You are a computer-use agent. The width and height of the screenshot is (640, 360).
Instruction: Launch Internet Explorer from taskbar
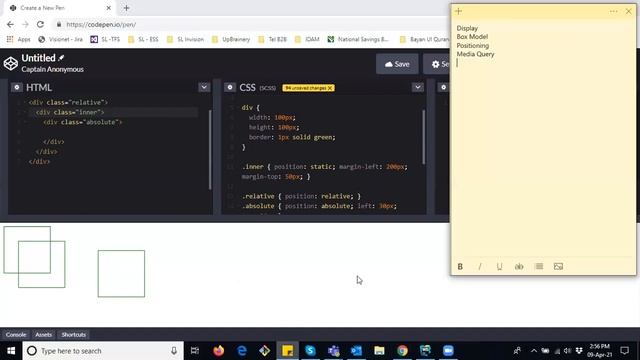pyautogui.click(x=242, y=351)
